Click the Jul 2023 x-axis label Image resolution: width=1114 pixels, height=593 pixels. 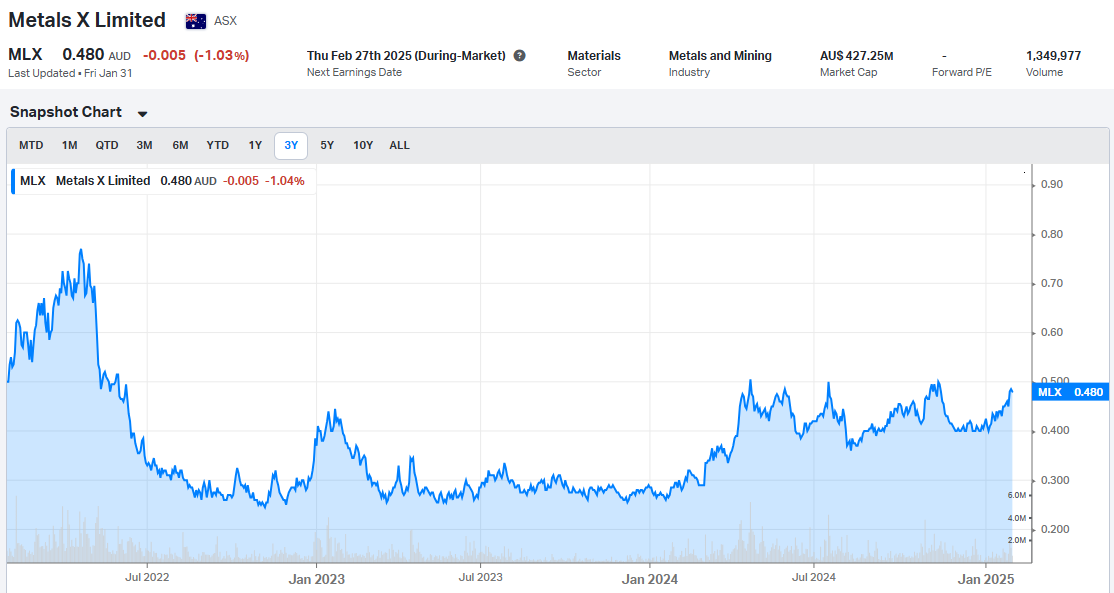pyautogui.click(x=480, y=577)
